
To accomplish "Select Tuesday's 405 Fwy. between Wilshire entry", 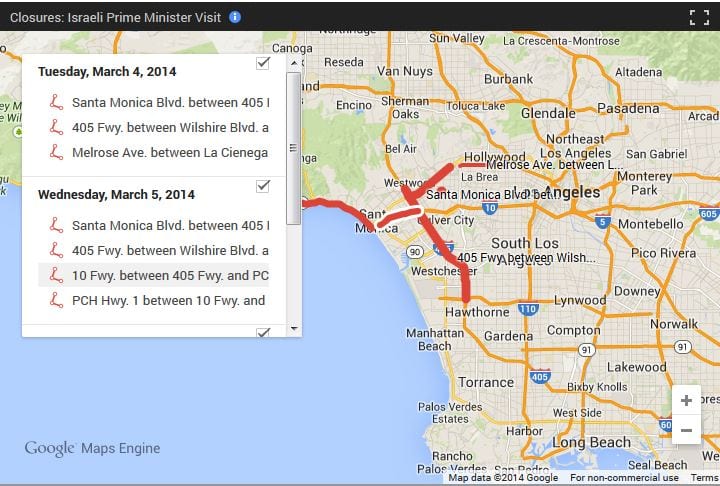I will point(153,127).
